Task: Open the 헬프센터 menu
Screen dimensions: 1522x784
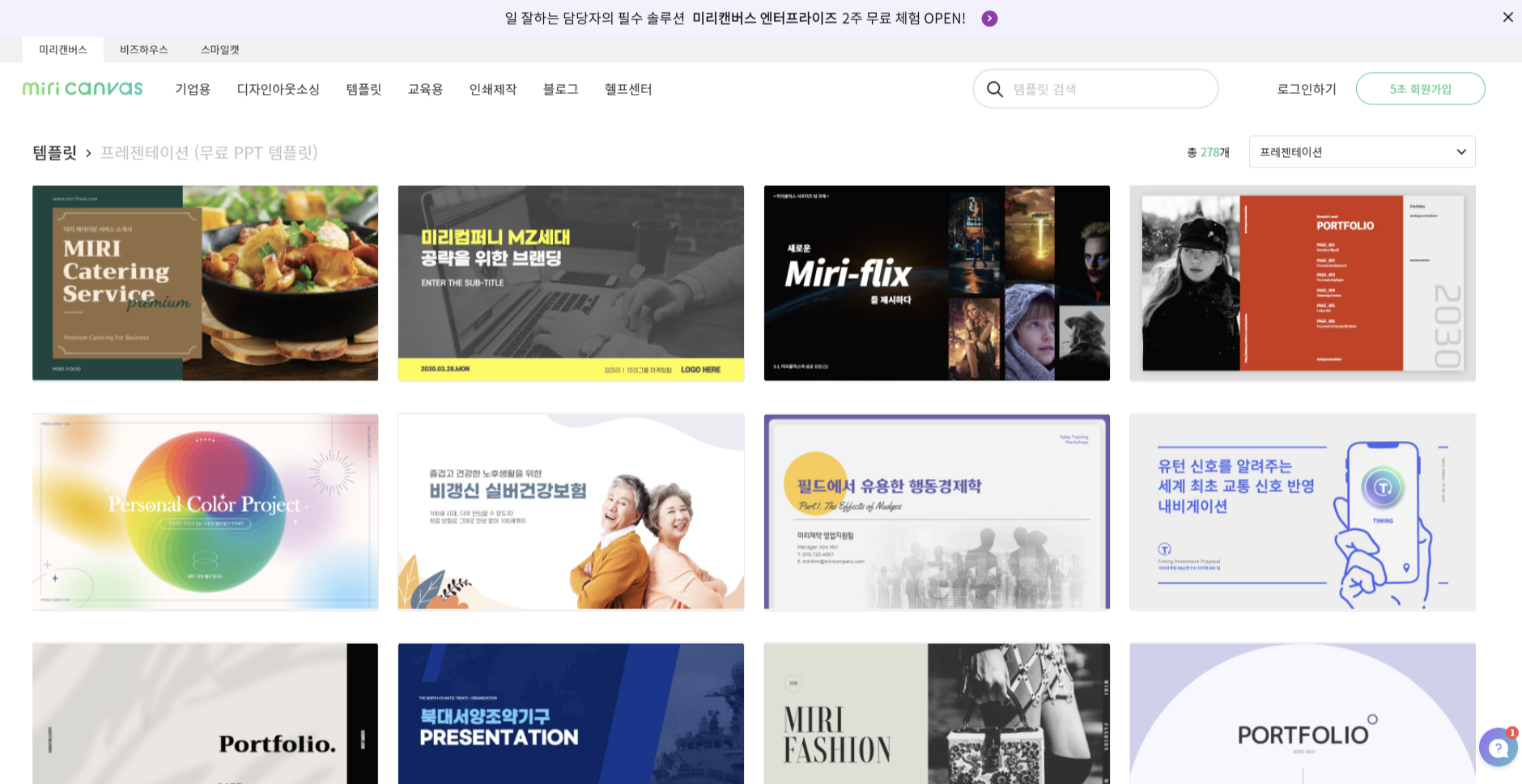Action: pos(628,89)
